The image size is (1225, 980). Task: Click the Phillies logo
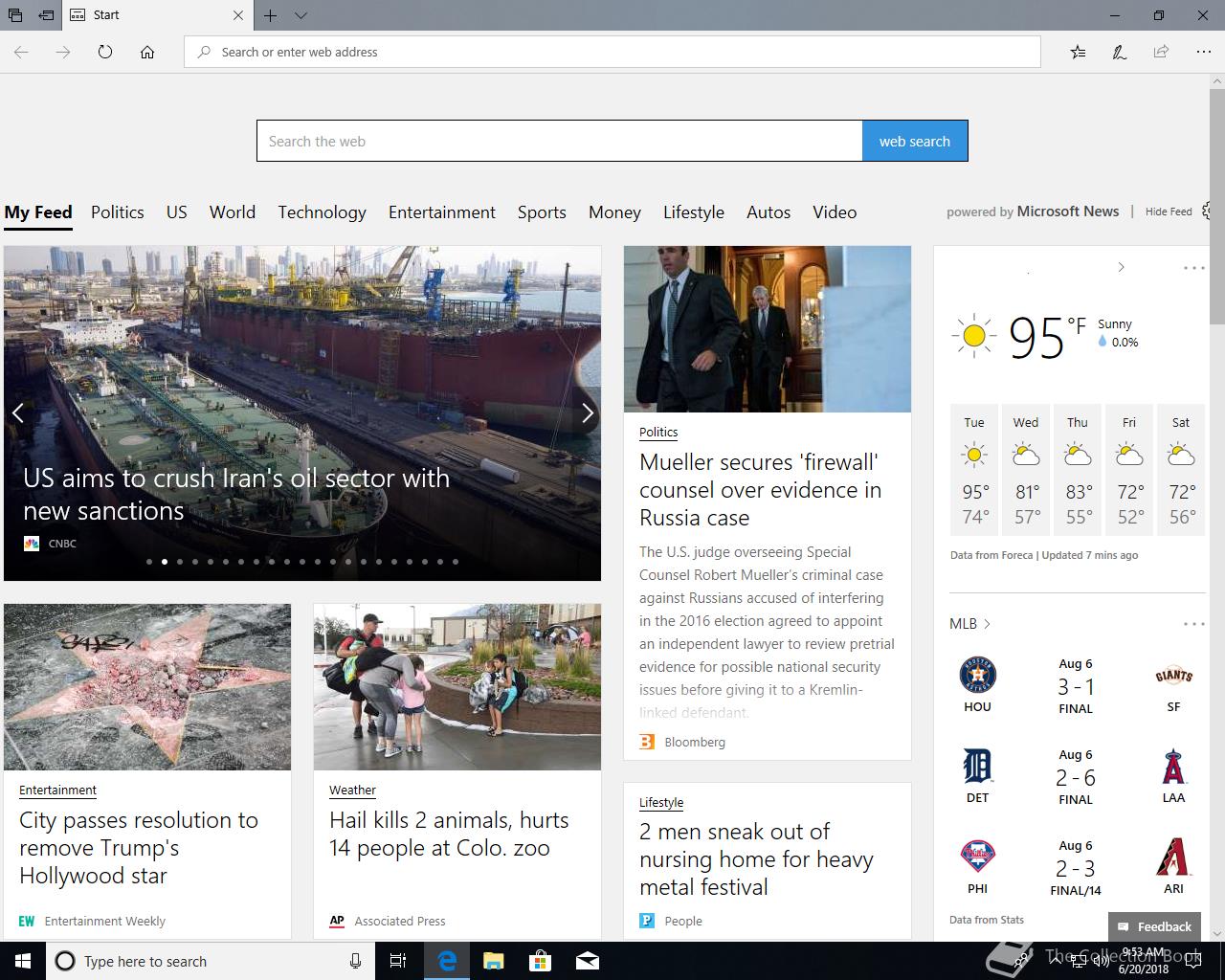[977, 857]
